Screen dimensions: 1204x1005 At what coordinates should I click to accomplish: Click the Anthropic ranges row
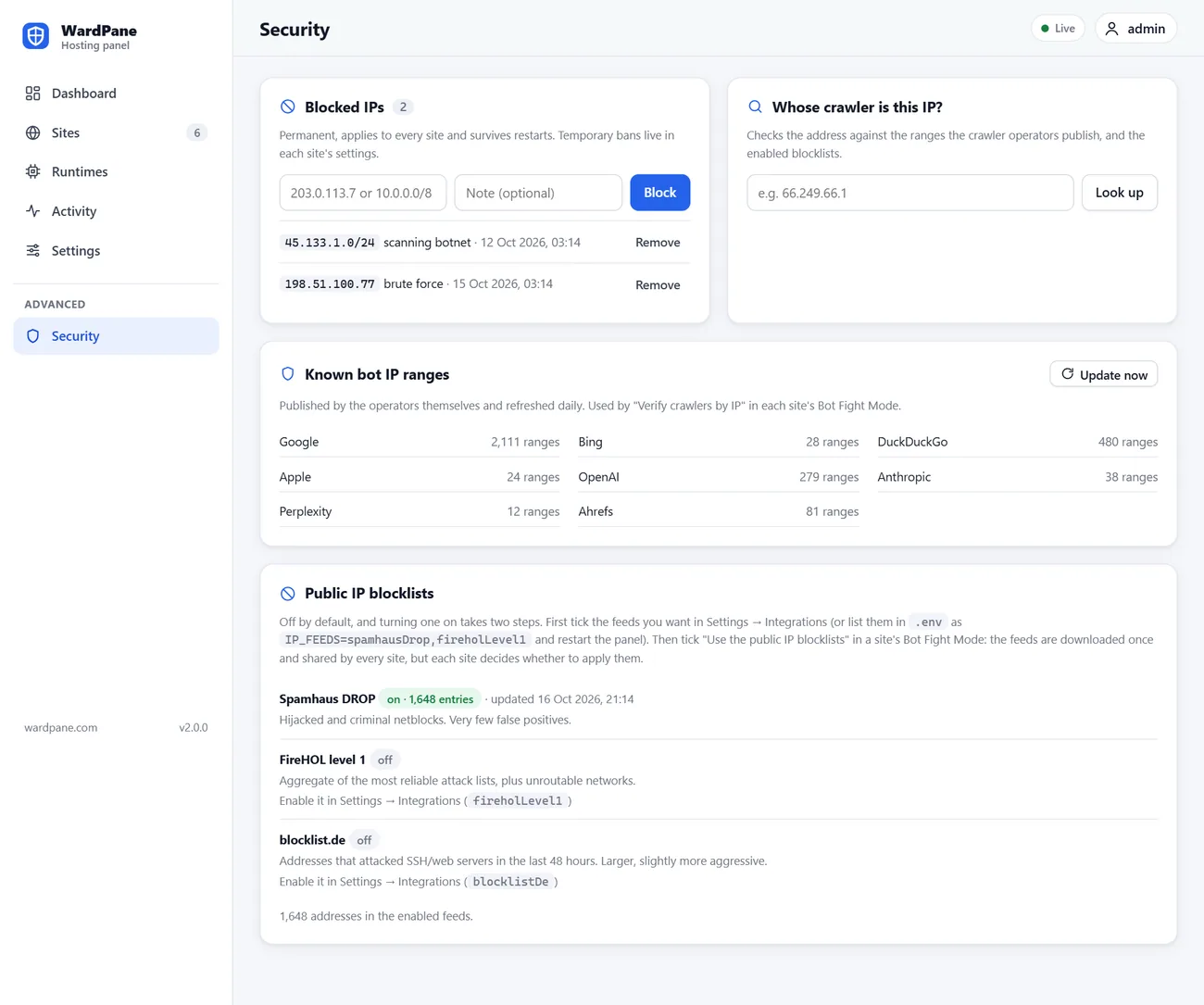1018,477
